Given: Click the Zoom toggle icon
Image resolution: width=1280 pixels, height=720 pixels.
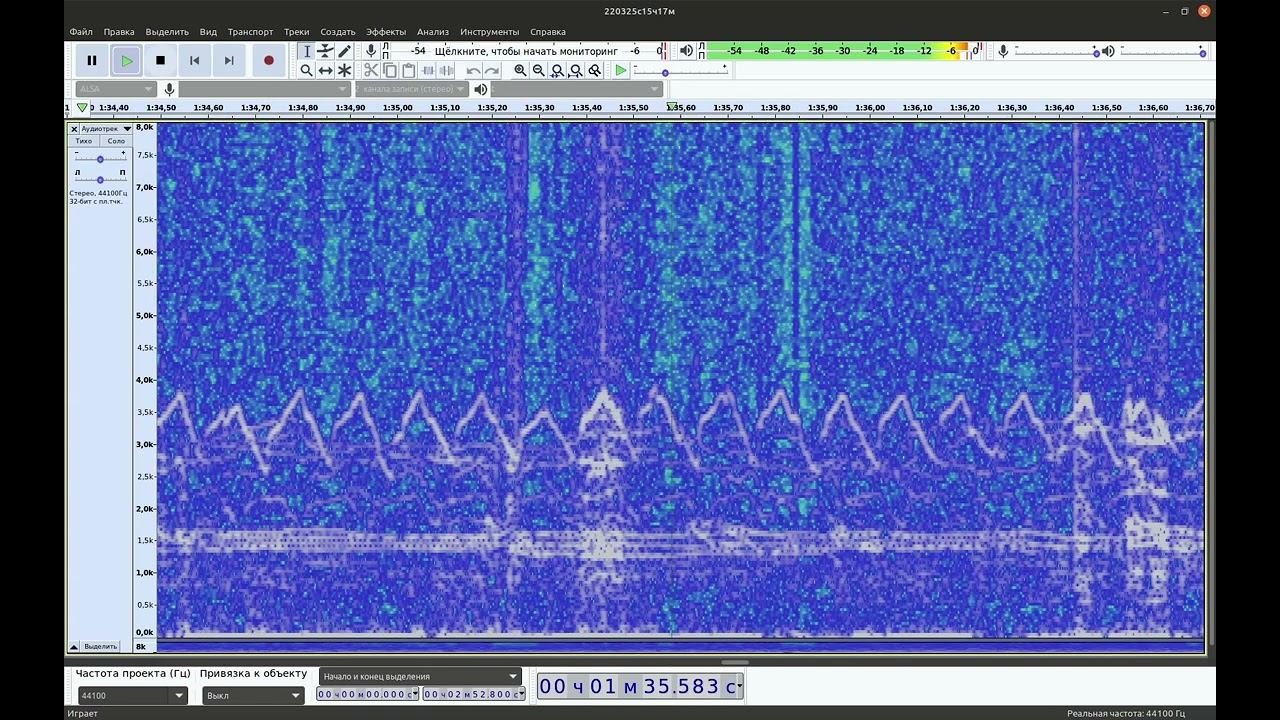Looking at the screenshot, I should point(595,70).
